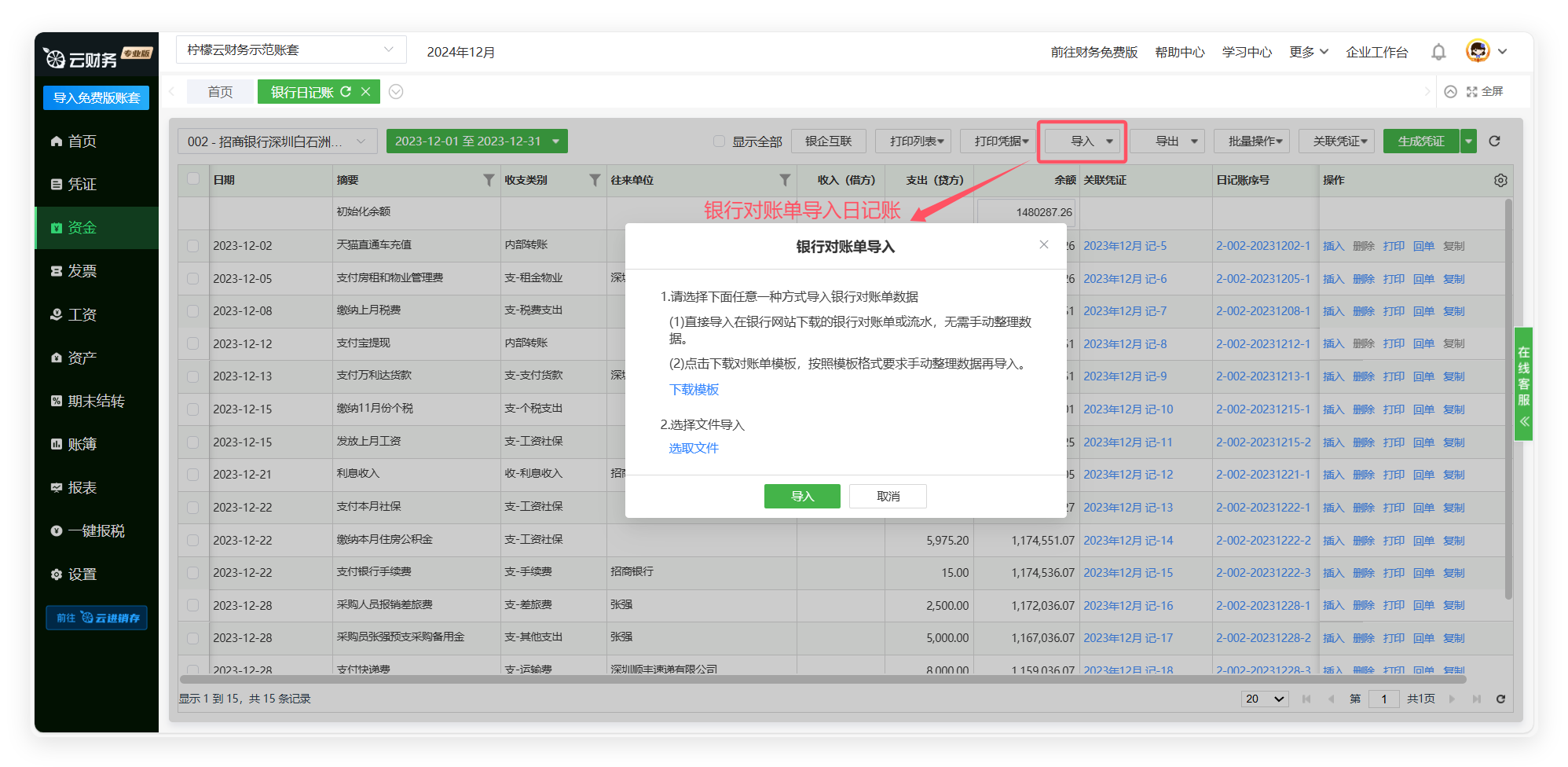Viewport: 1568px width, 767px height.
Task: Tick the checkbox for row 2023-12-02
Action: pos(193,246)
